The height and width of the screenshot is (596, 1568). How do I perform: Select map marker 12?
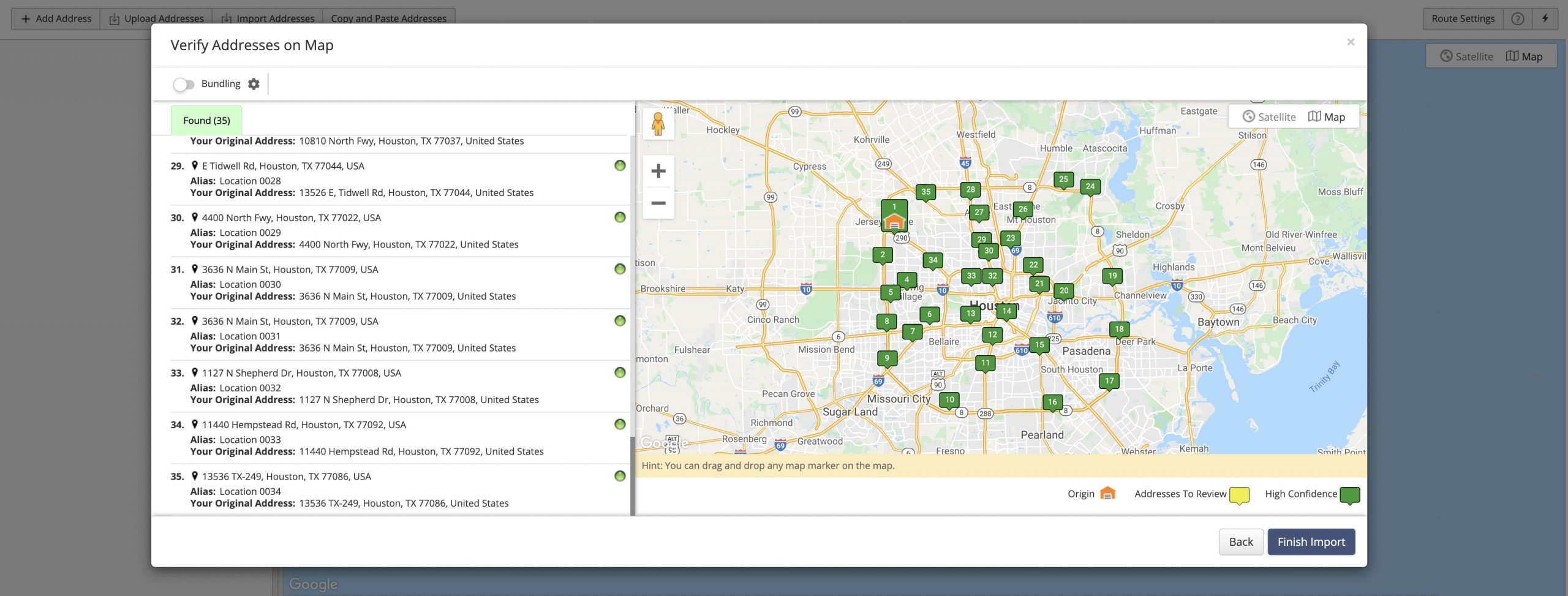tap(992, 335)
